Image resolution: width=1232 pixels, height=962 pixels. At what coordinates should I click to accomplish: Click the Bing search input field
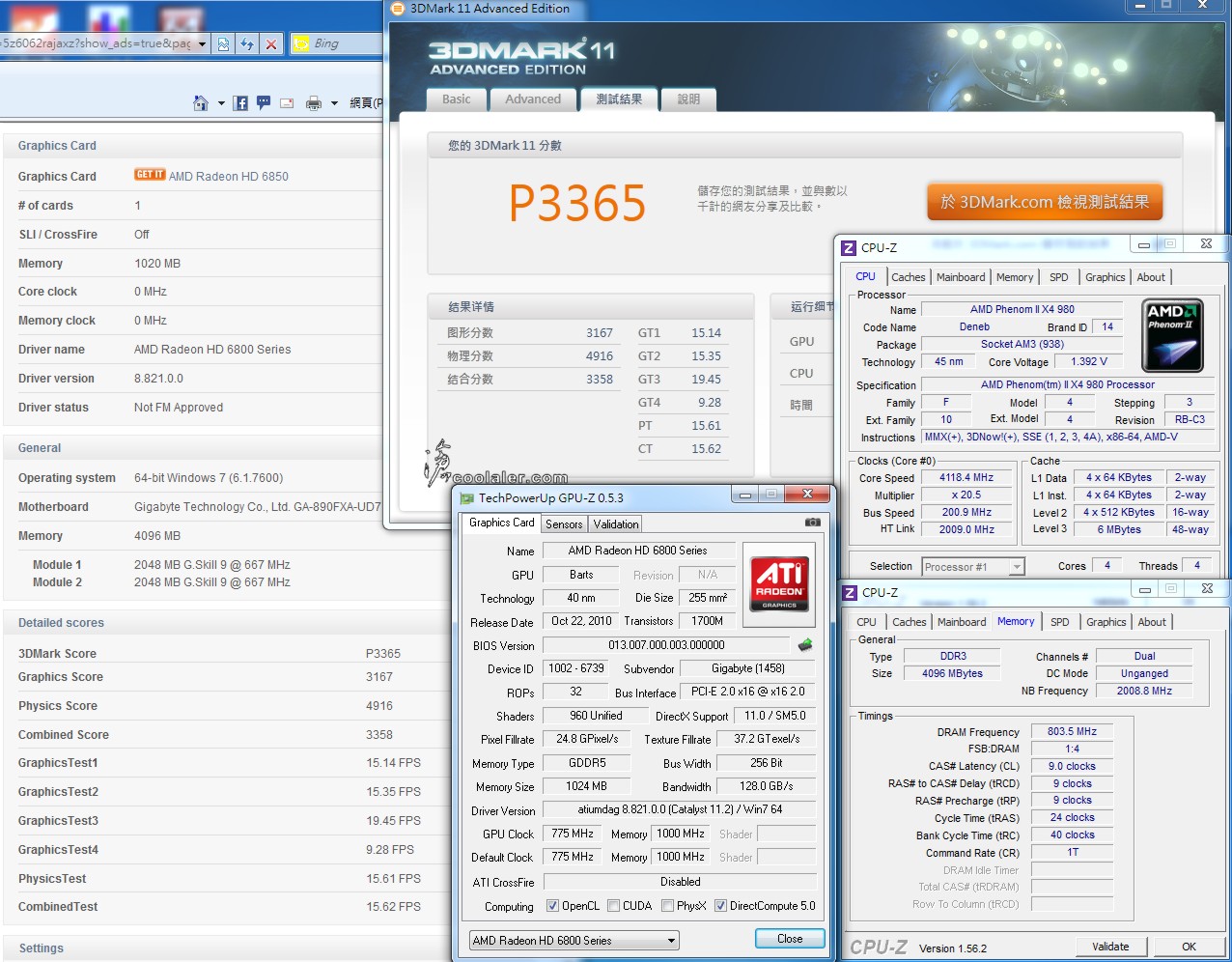[x=348, y=43]
